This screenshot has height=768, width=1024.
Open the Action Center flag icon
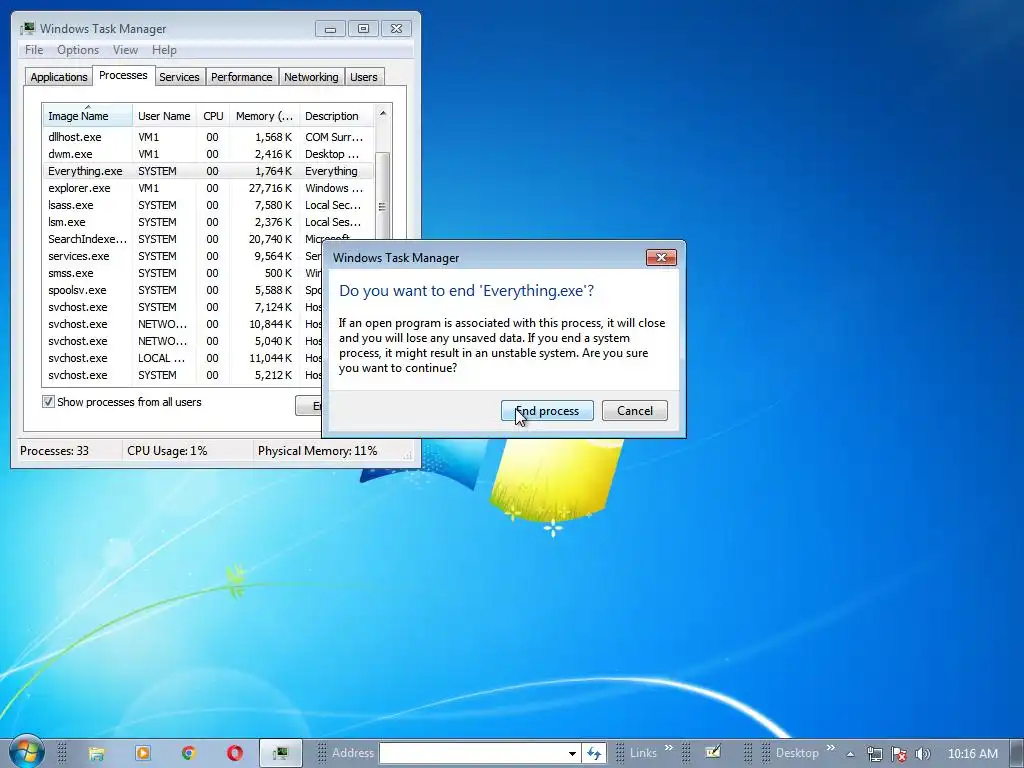tap(899, 754)
